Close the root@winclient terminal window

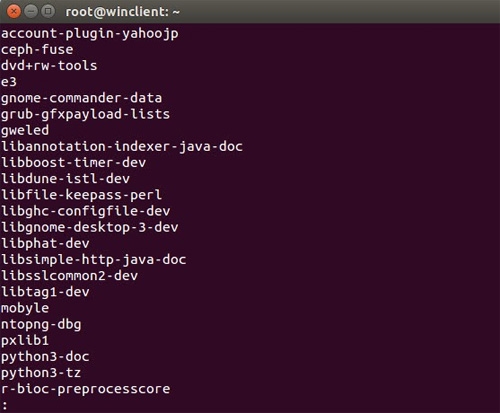(x=14, y=12)
